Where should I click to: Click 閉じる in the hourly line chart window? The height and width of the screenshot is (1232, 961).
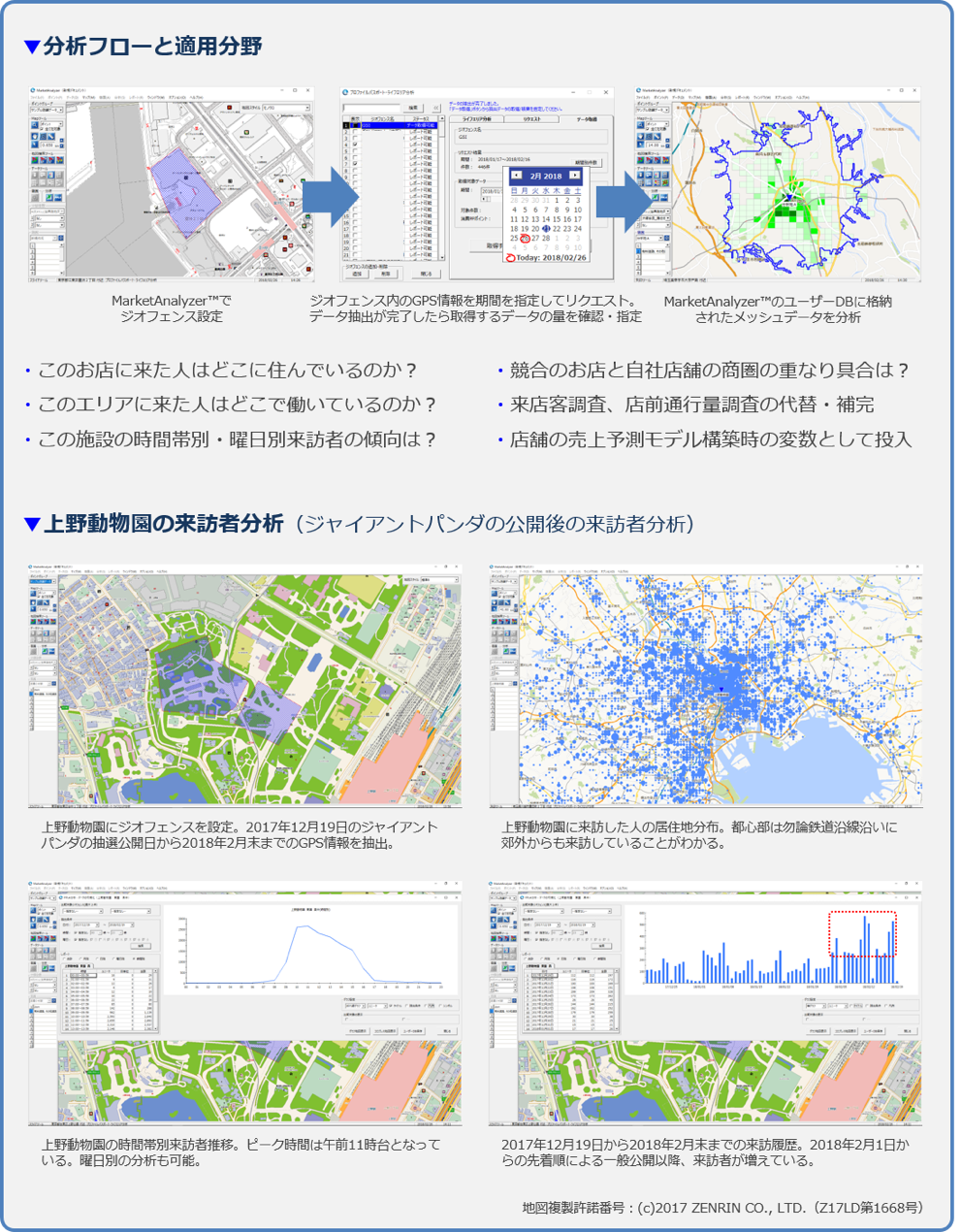point(446,1031)
